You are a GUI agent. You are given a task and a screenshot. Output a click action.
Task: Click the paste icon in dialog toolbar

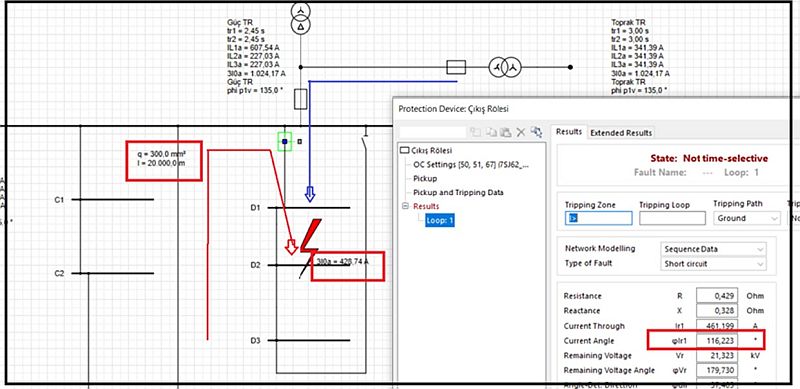[505, 132]
